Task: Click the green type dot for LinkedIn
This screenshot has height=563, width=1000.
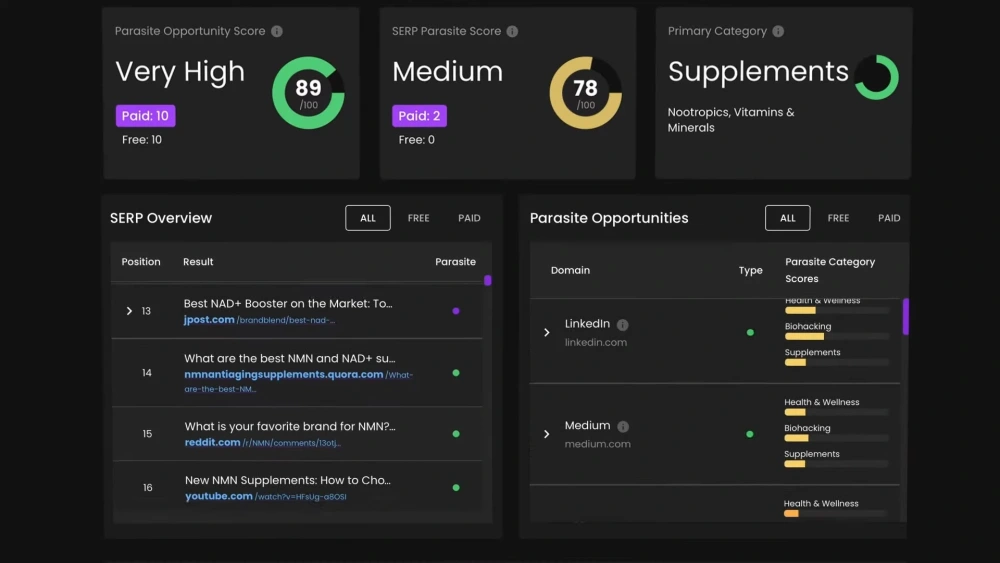Action: click(750, 332)
